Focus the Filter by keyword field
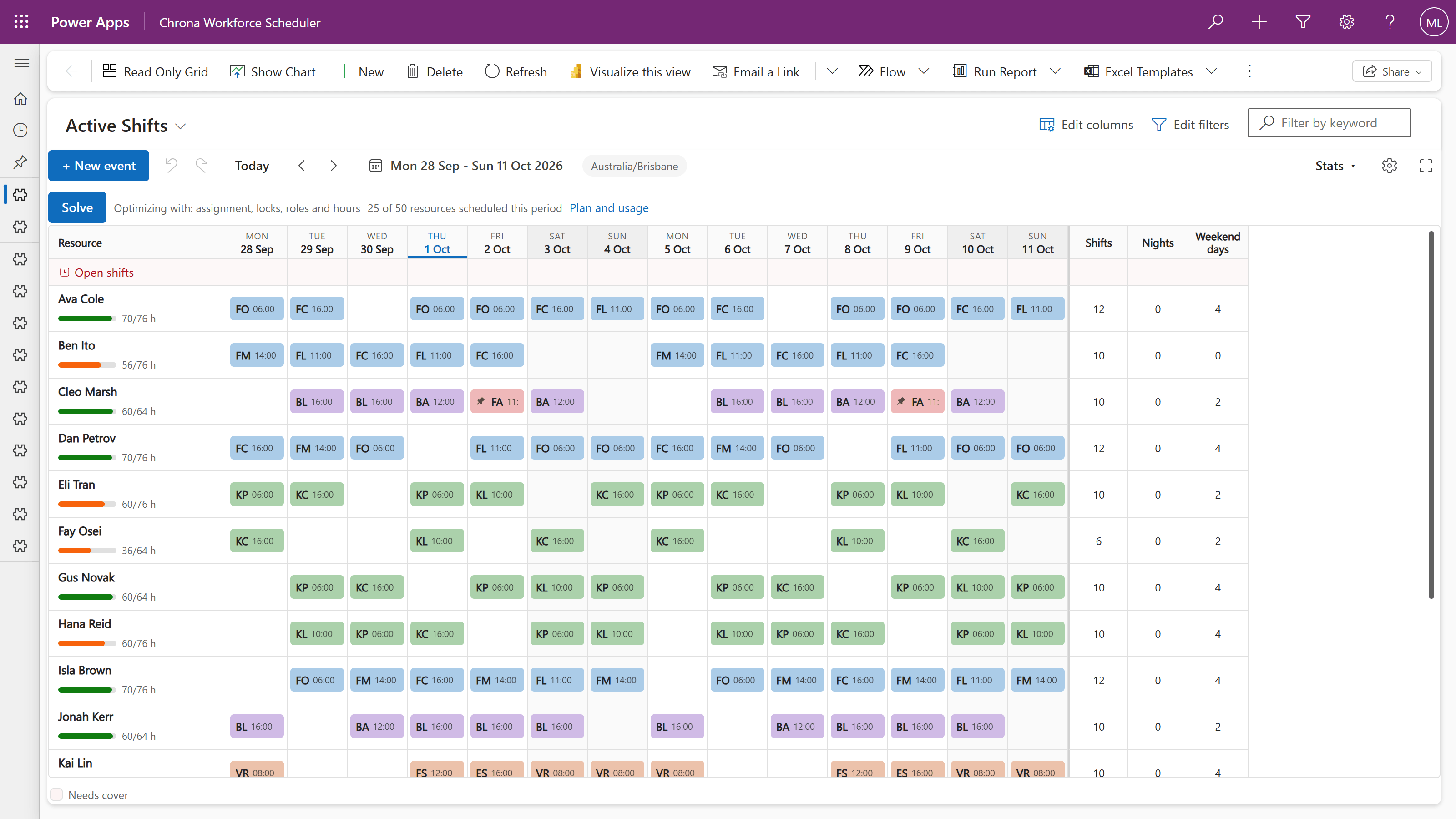This screenshot has height=819, width=1456. (x=1329, y=123)
